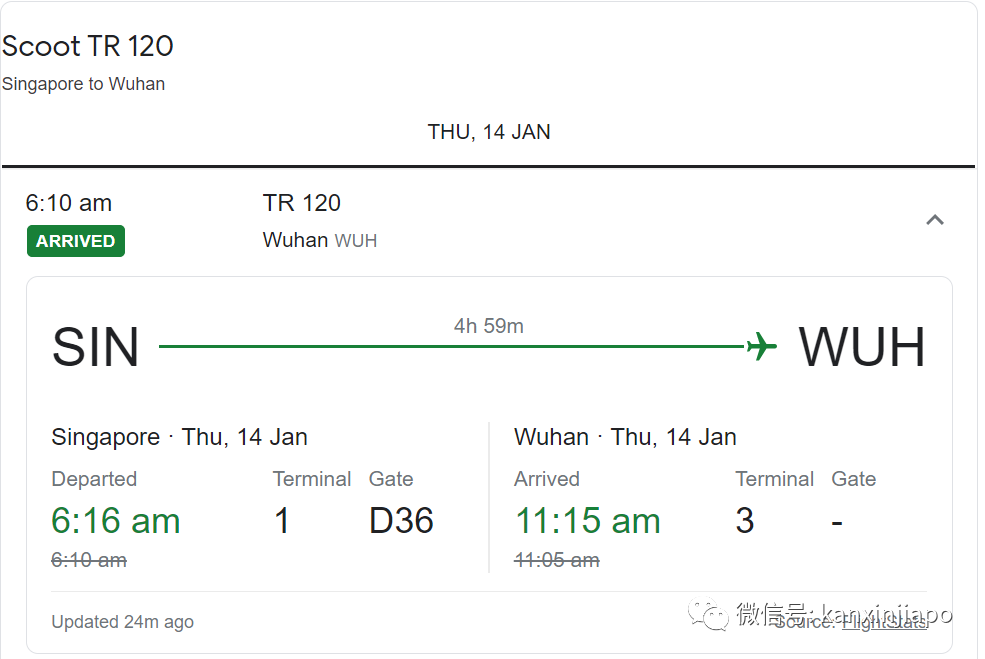985x659 pixels.
Task: Click the WeChat logo watermark icon
Action: click(x=715, y=615)
